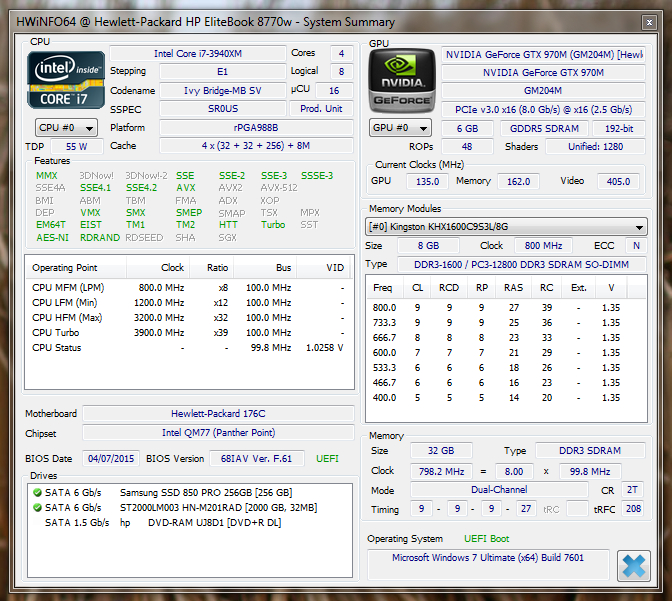Expand the Kingston memory module dropdown

coord(506,227)
